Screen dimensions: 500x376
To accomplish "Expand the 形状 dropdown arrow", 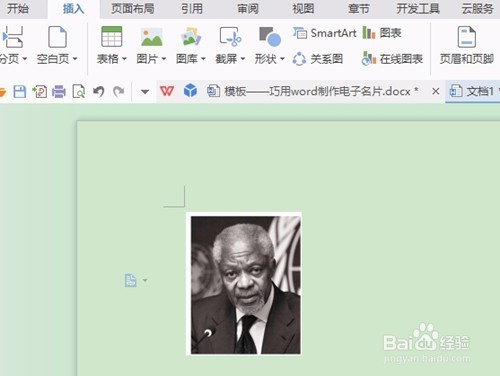I will (x=282, y=59).
